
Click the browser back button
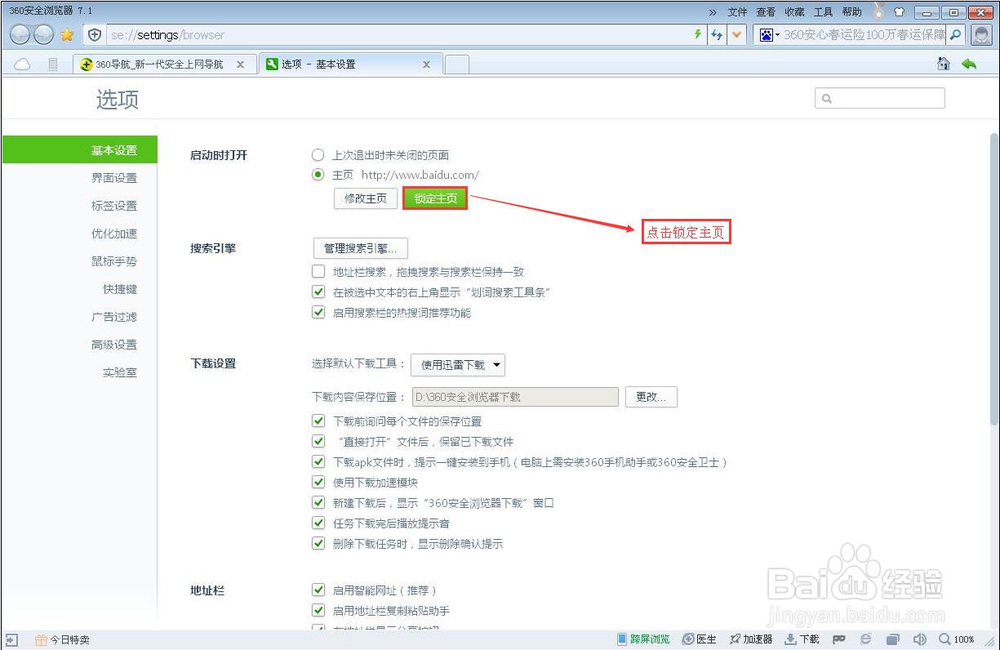coord(20,34)
